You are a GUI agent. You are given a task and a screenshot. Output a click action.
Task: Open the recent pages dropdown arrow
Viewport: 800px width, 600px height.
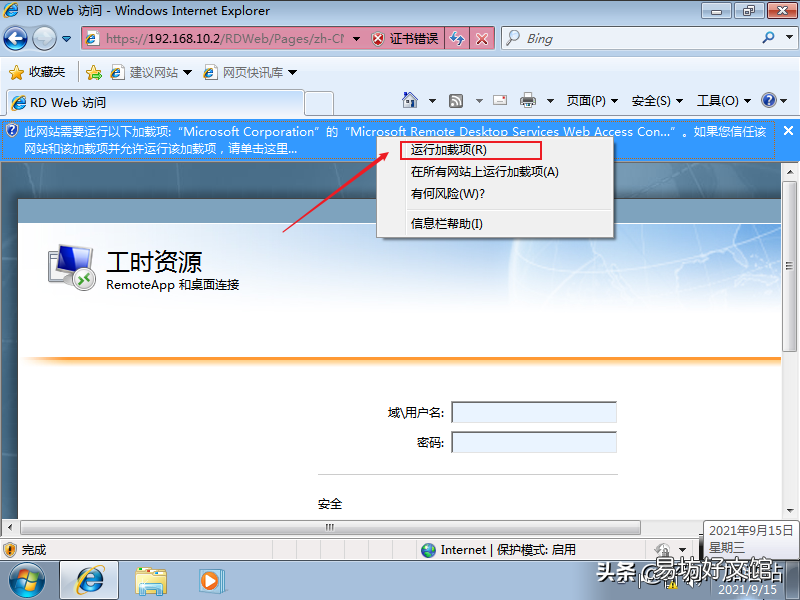tap(66, 39)
